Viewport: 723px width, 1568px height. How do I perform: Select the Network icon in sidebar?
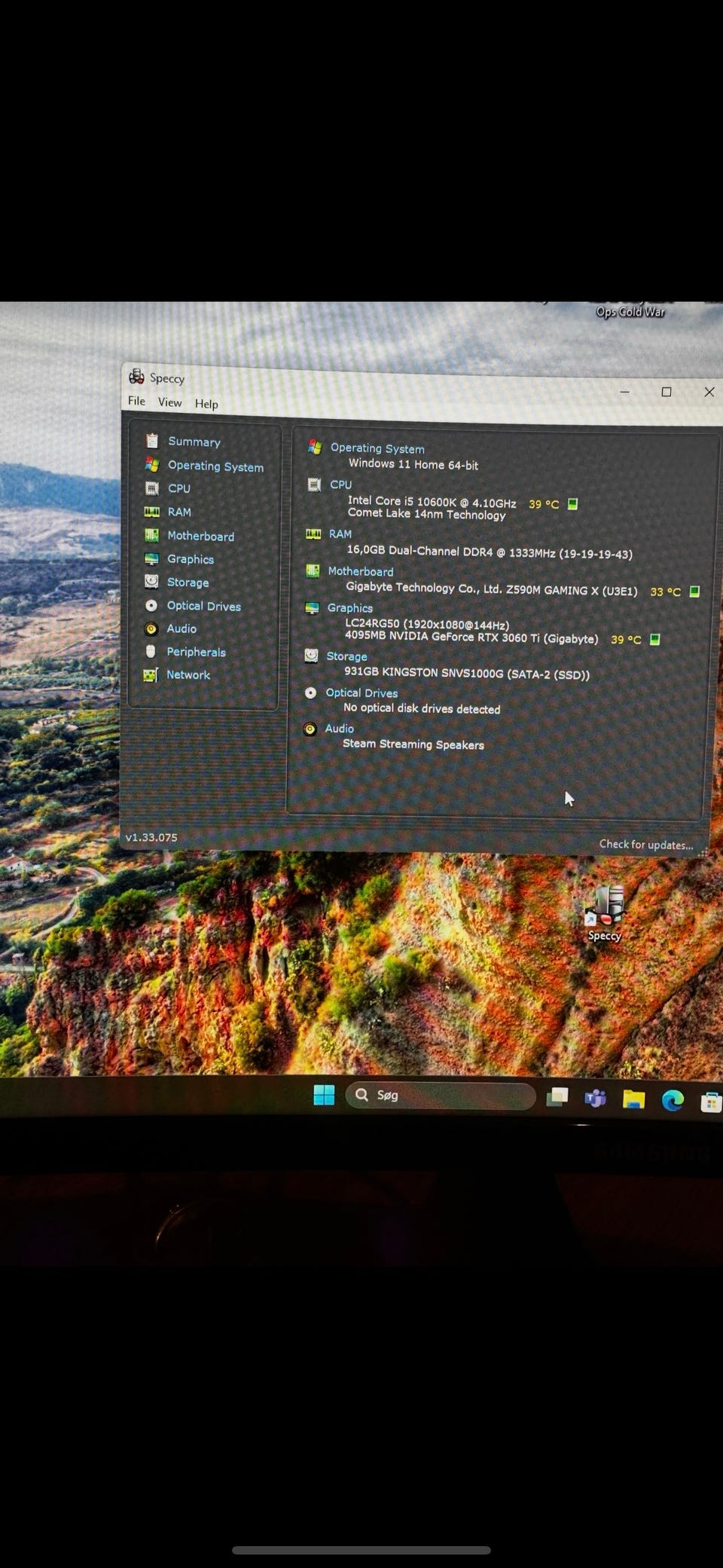[x=151, y=674]
